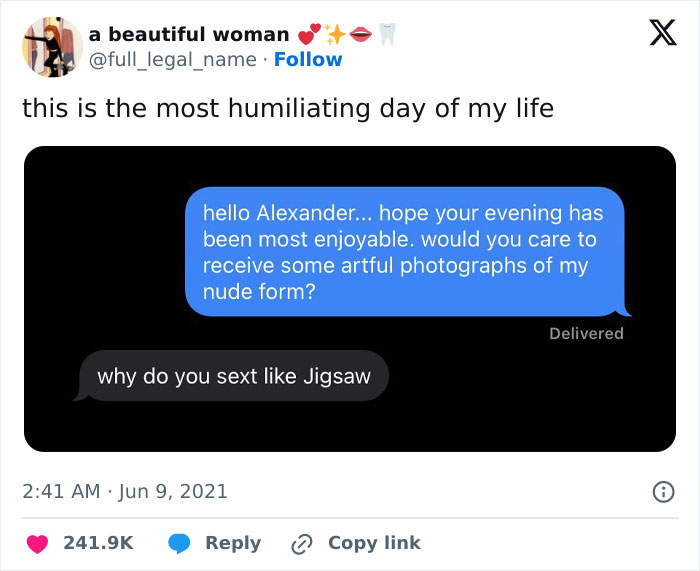The image size is (700, 571).
Task: Open the author's profile avatar
Action: [x=49, y=46]
